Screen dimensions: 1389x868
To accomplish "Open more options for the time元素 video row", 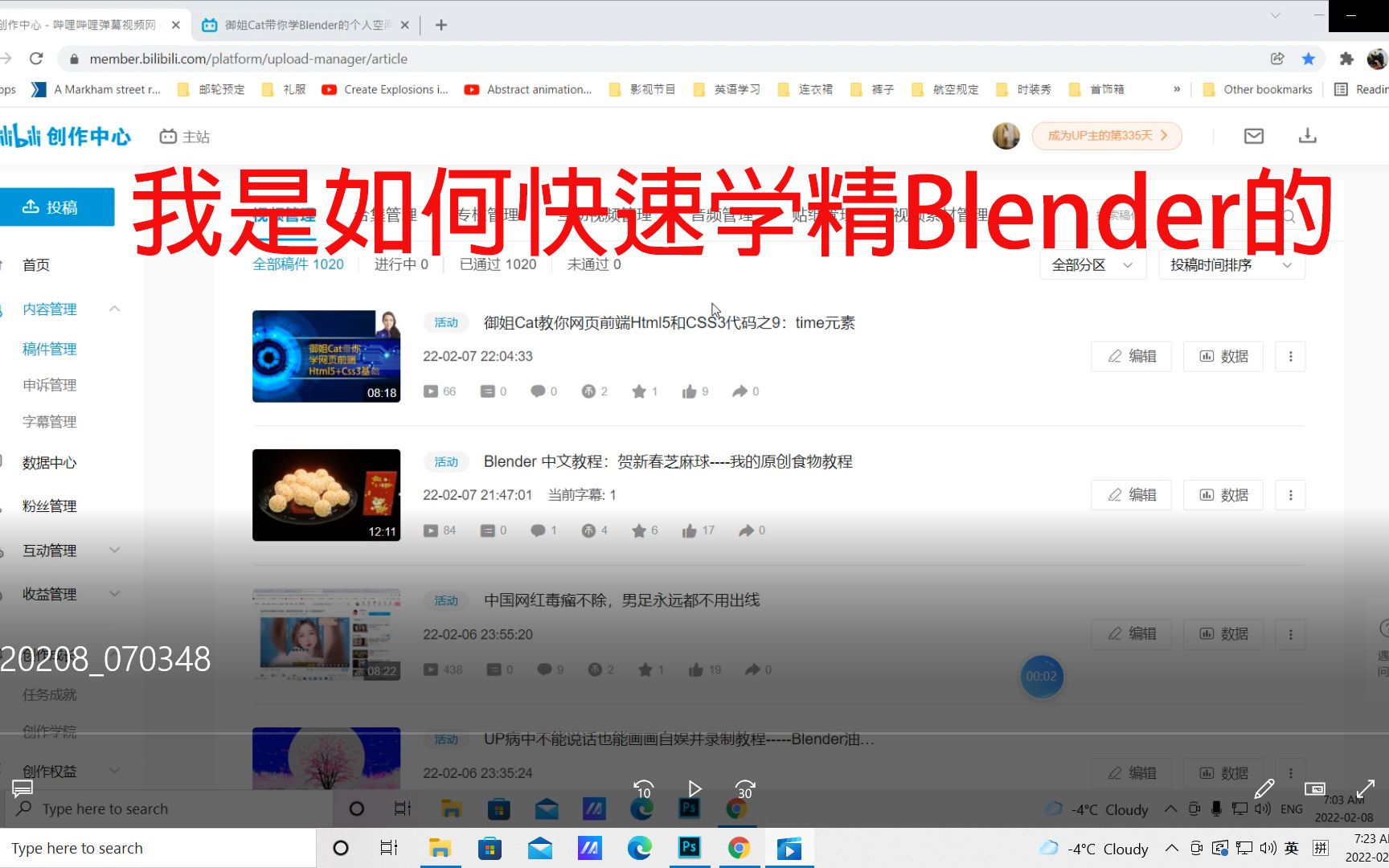I will click(x=1291, y=356).
